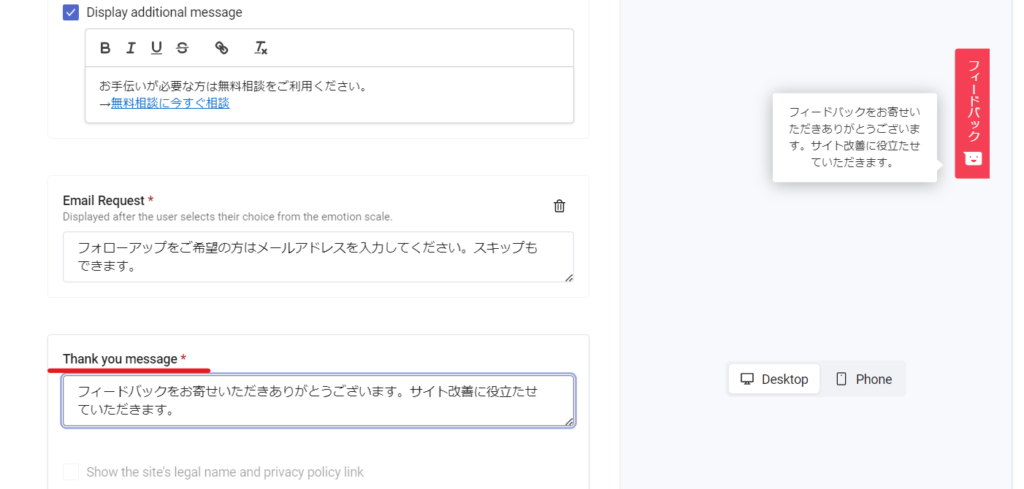Uncheck the Display additional message checkbox
This screenshot has width=1024, height=489.
point(71,13)
